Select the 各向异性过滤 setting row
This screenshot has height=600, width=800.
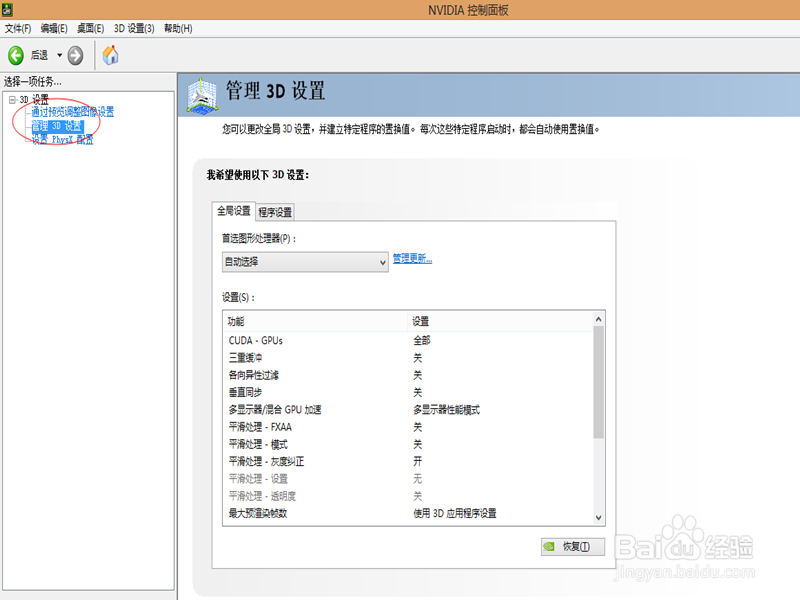pyautogui.click(x=408, y=375)
